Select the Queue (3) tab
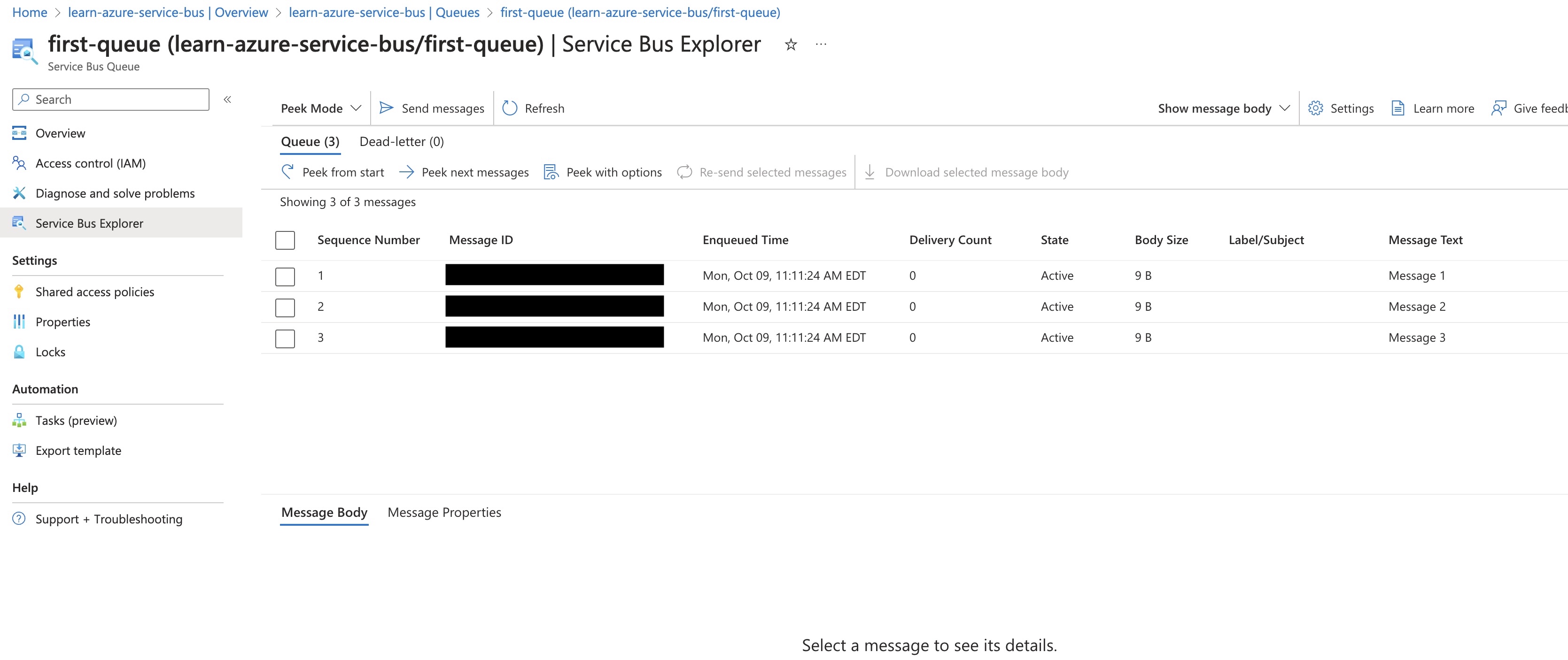 tap(309, 141)
